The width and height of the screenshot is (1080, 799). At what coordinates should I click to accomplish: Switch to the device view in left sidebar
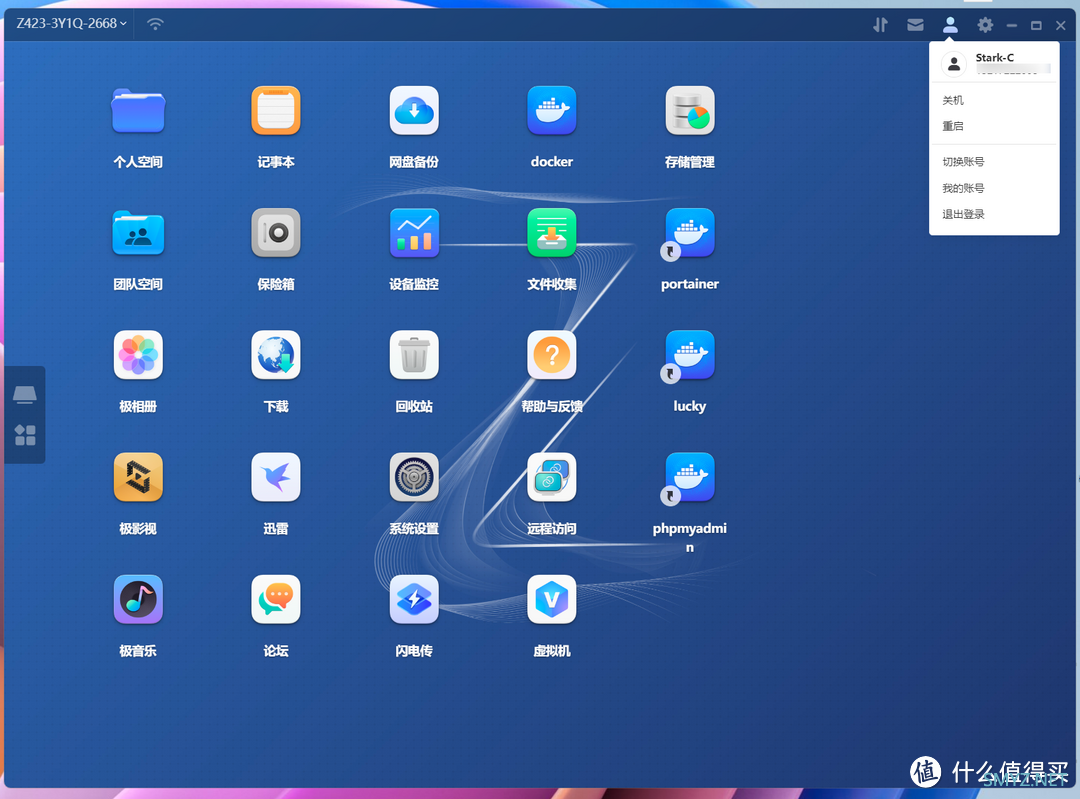(x=25, y=394)
